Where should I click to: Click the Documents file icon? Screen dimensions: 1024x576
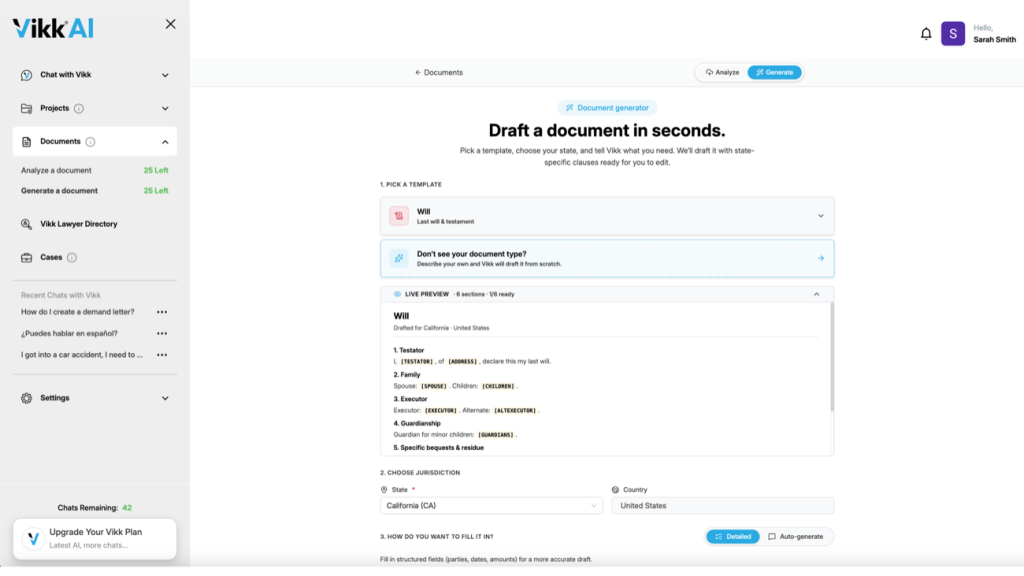pos(26,142)
